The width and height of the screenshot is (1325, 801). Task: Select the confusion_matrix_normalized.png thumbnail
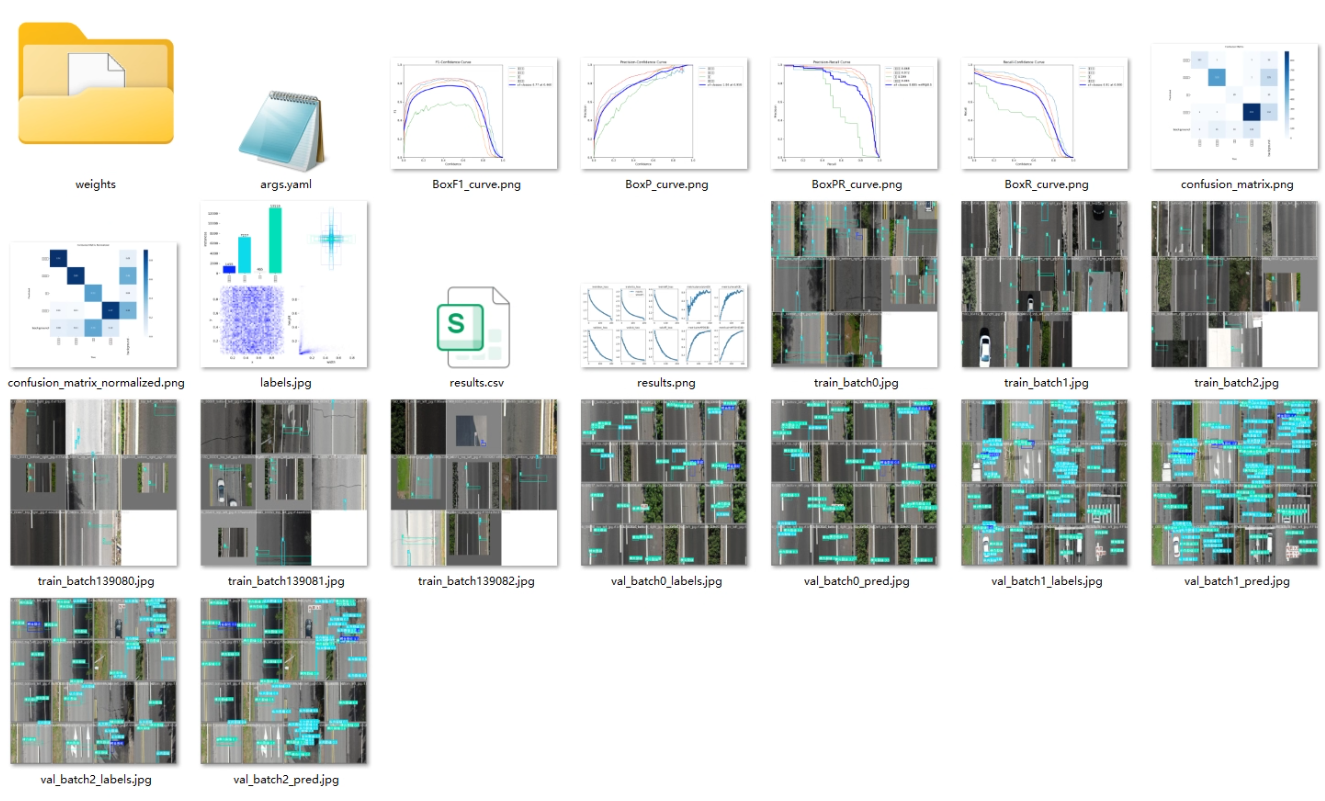[x=95, y=304]
